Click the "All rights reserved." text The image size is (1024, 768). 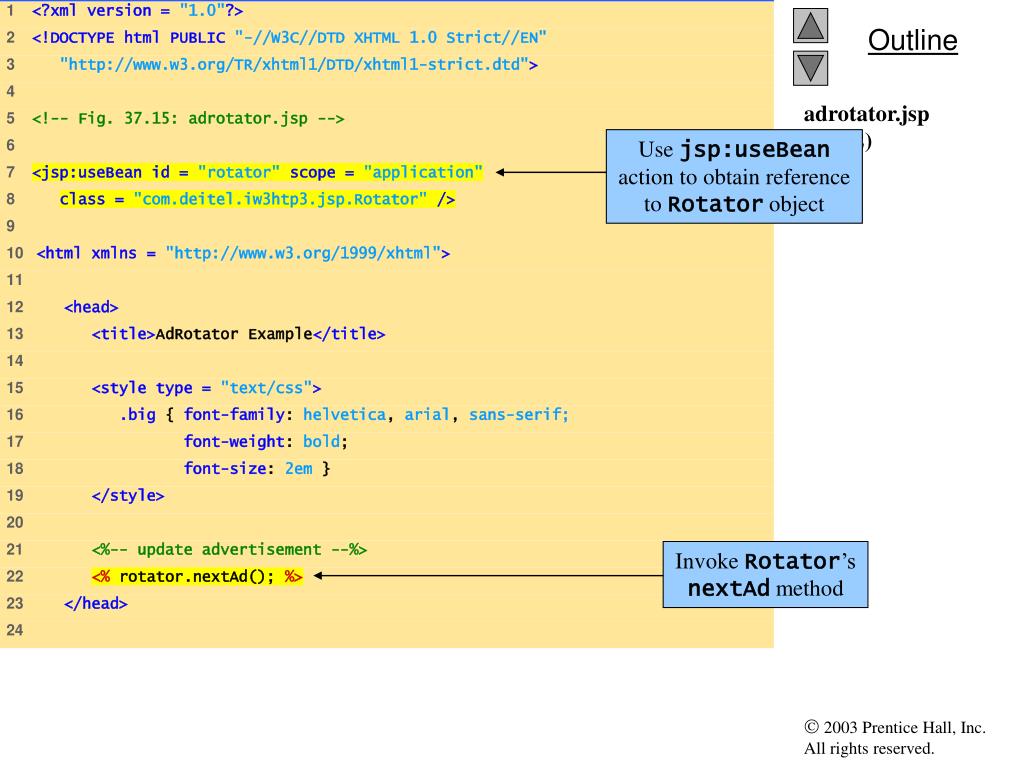869,748
